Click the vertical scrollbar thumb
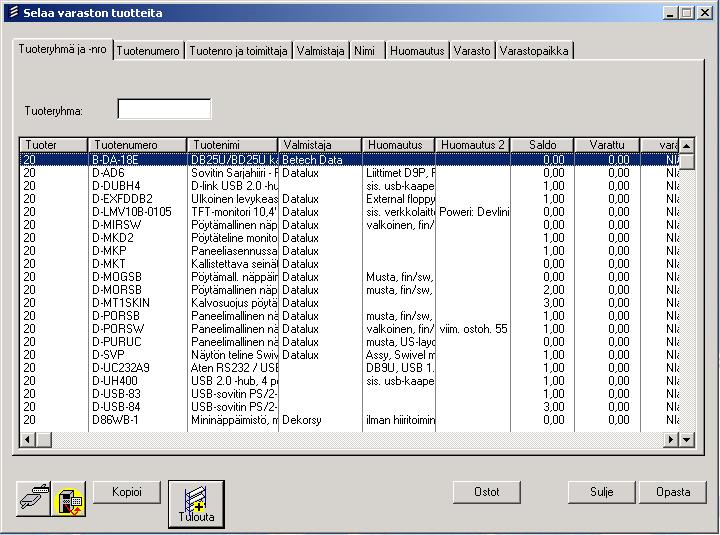 pyautogui.click(x=686, y=162)
